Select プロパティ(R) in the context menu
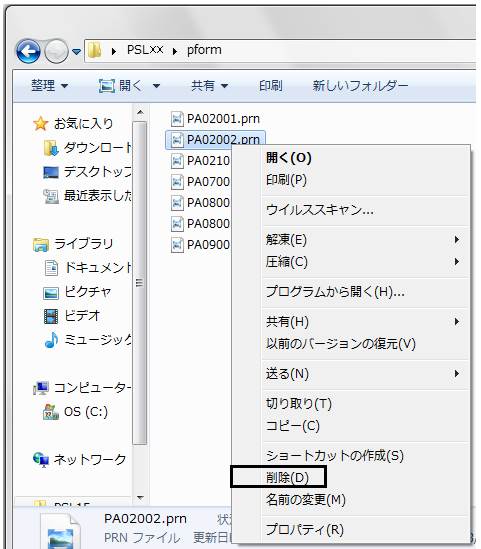Viewport: 481px width, 549px height. click(x=305, y=529)
